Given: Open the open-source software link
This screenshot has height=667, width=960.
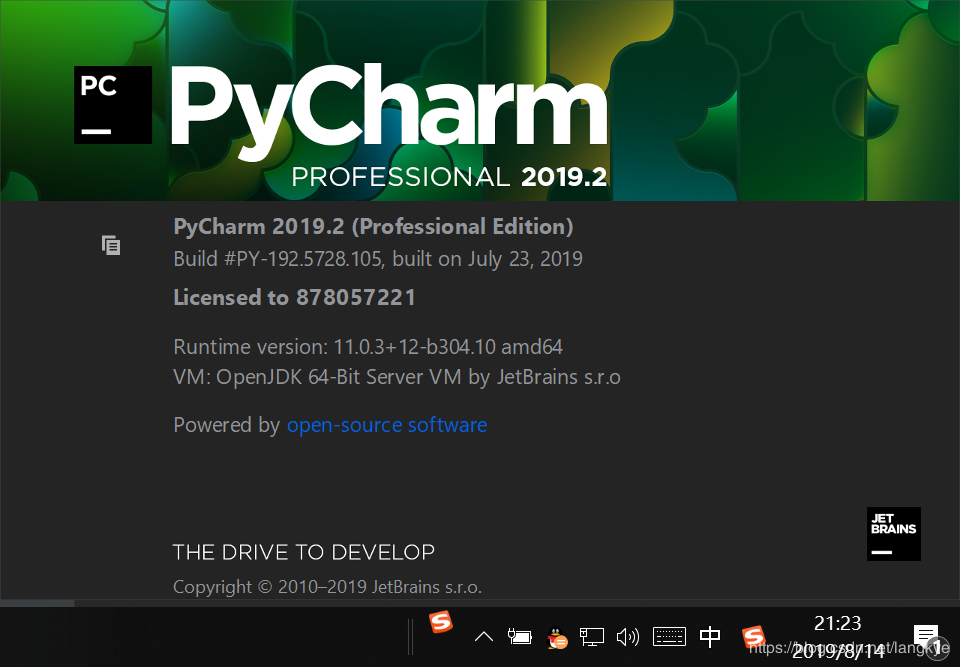Looking at the screenshot, I should coord(387,425).
